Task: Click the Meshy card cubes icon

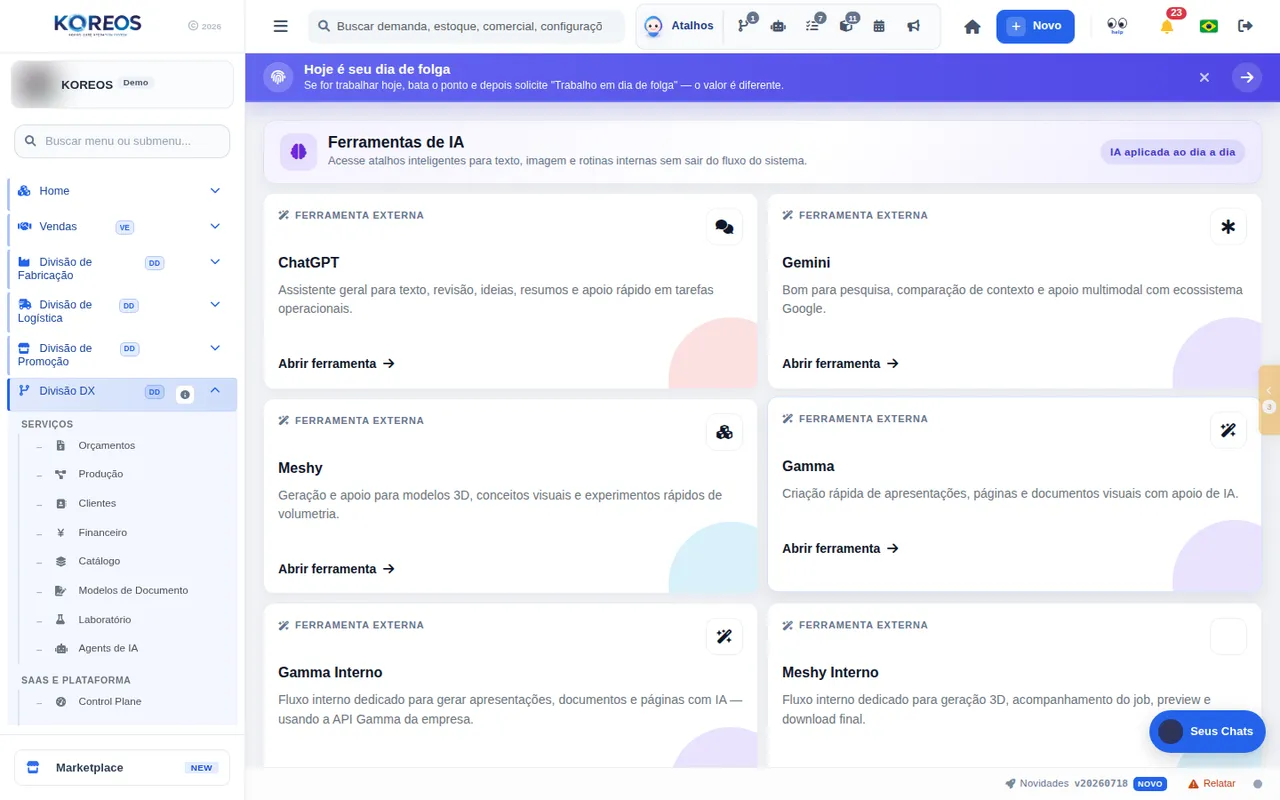Action: click(x=725, y=432)
